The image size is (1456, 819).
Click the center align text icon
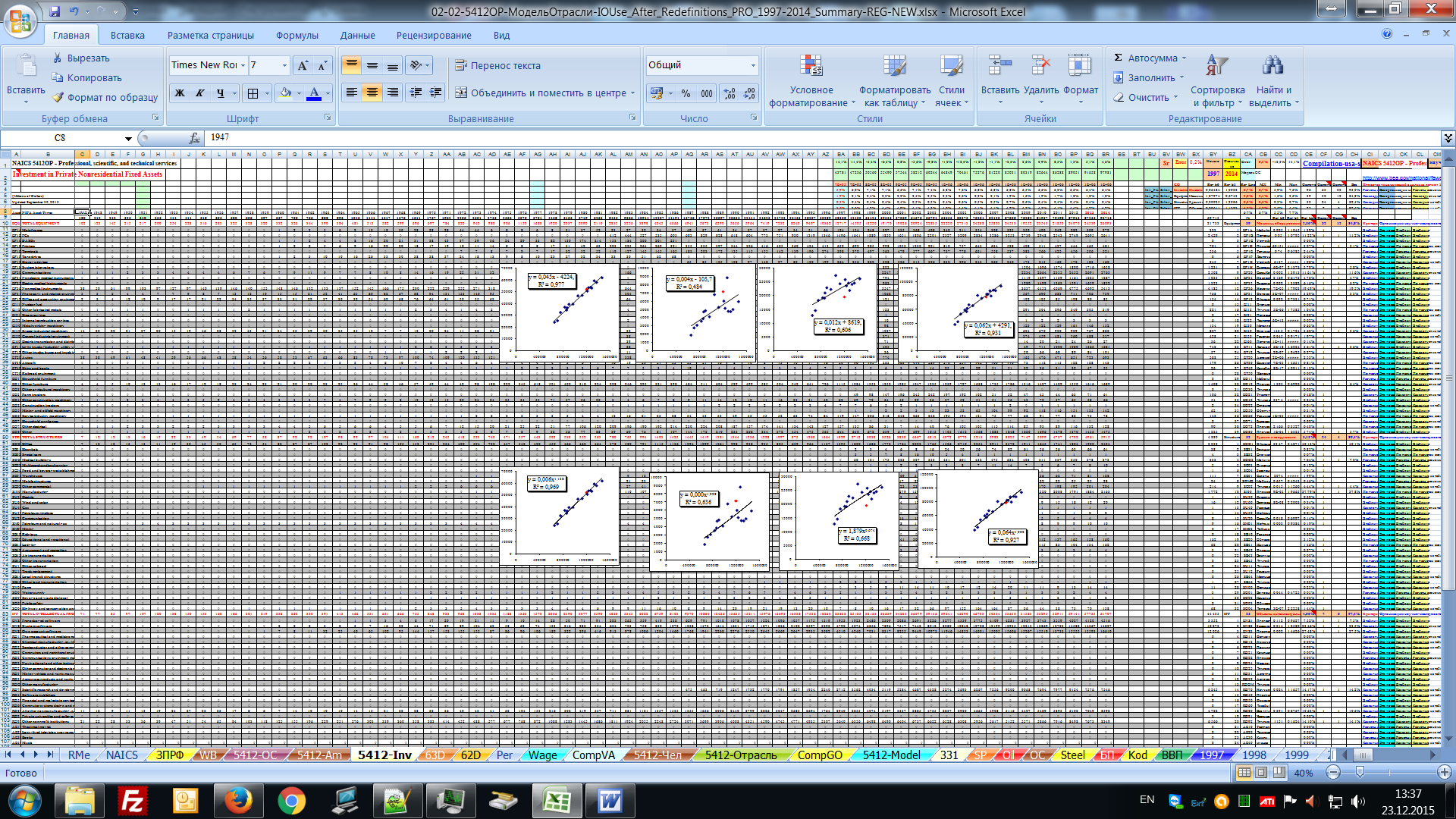tap(372, 93)
